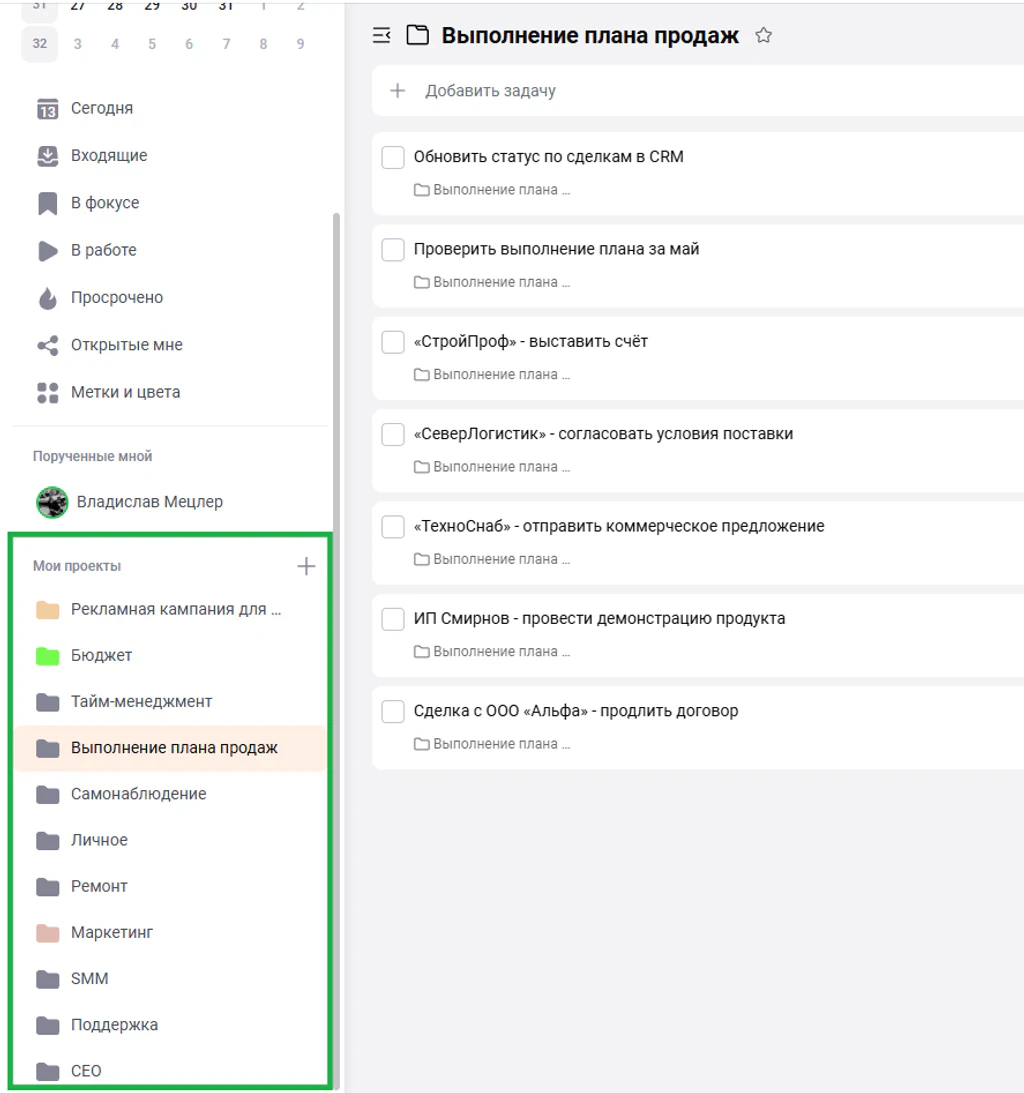The image size is (1024, 1093).
Task: Go to Входящие
Action: 109,156
